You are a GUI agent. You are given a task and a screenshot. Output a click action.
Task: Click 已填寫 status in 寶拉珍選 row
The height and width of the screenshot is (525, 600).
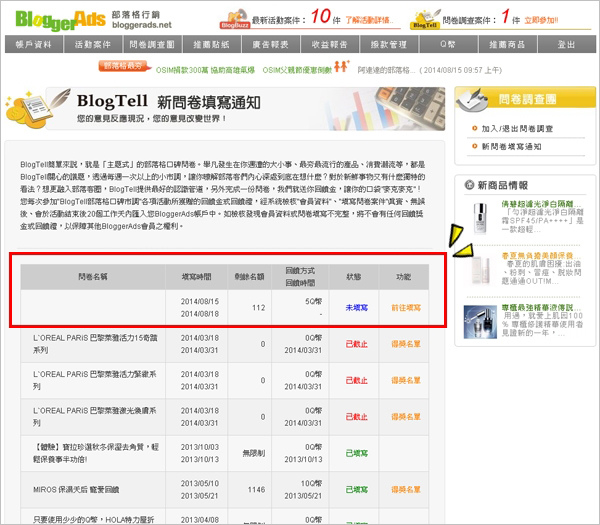point(357,453)
